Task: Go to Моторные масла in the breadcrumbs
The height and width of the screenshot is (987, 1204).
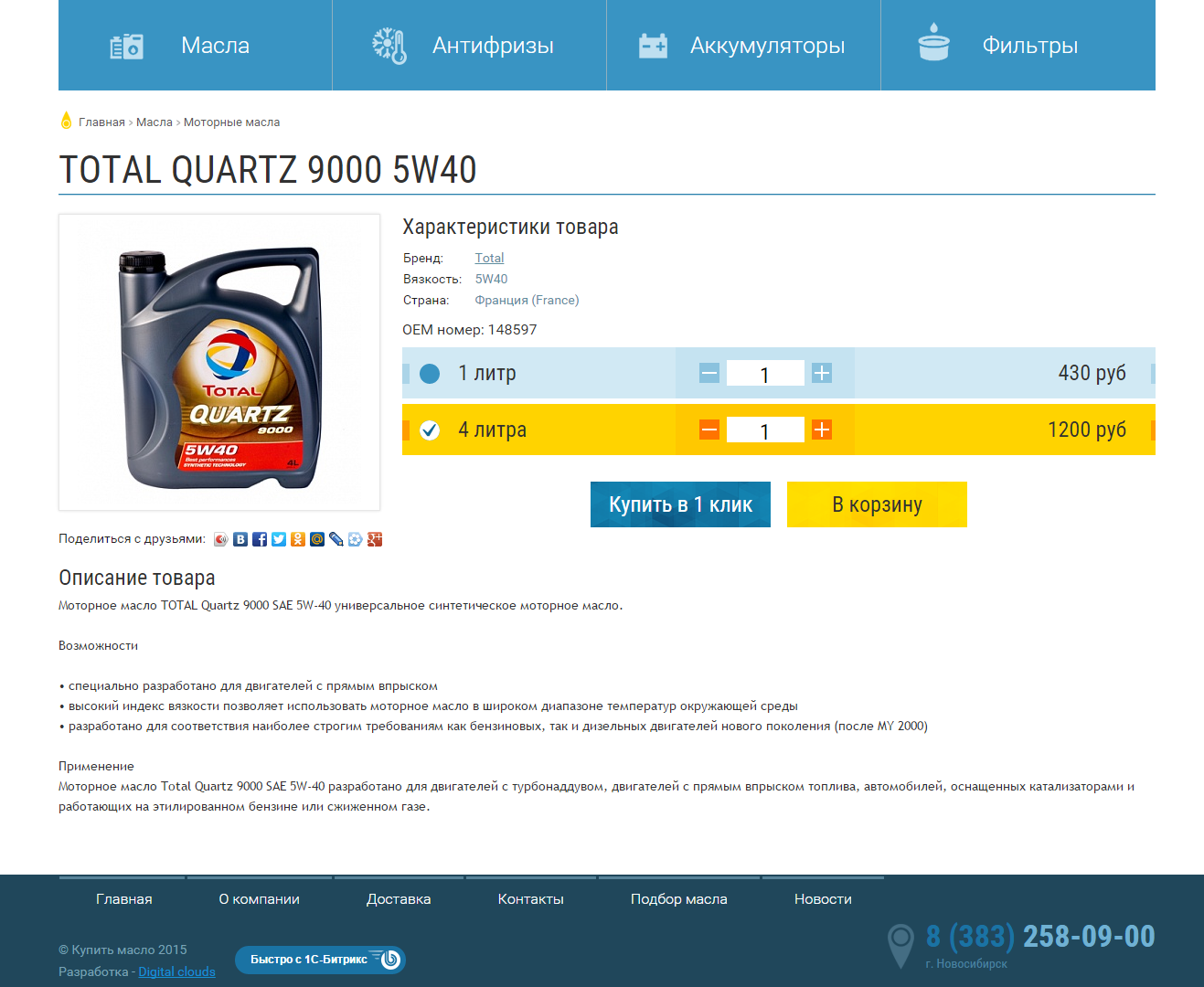Action: point(231,122)
